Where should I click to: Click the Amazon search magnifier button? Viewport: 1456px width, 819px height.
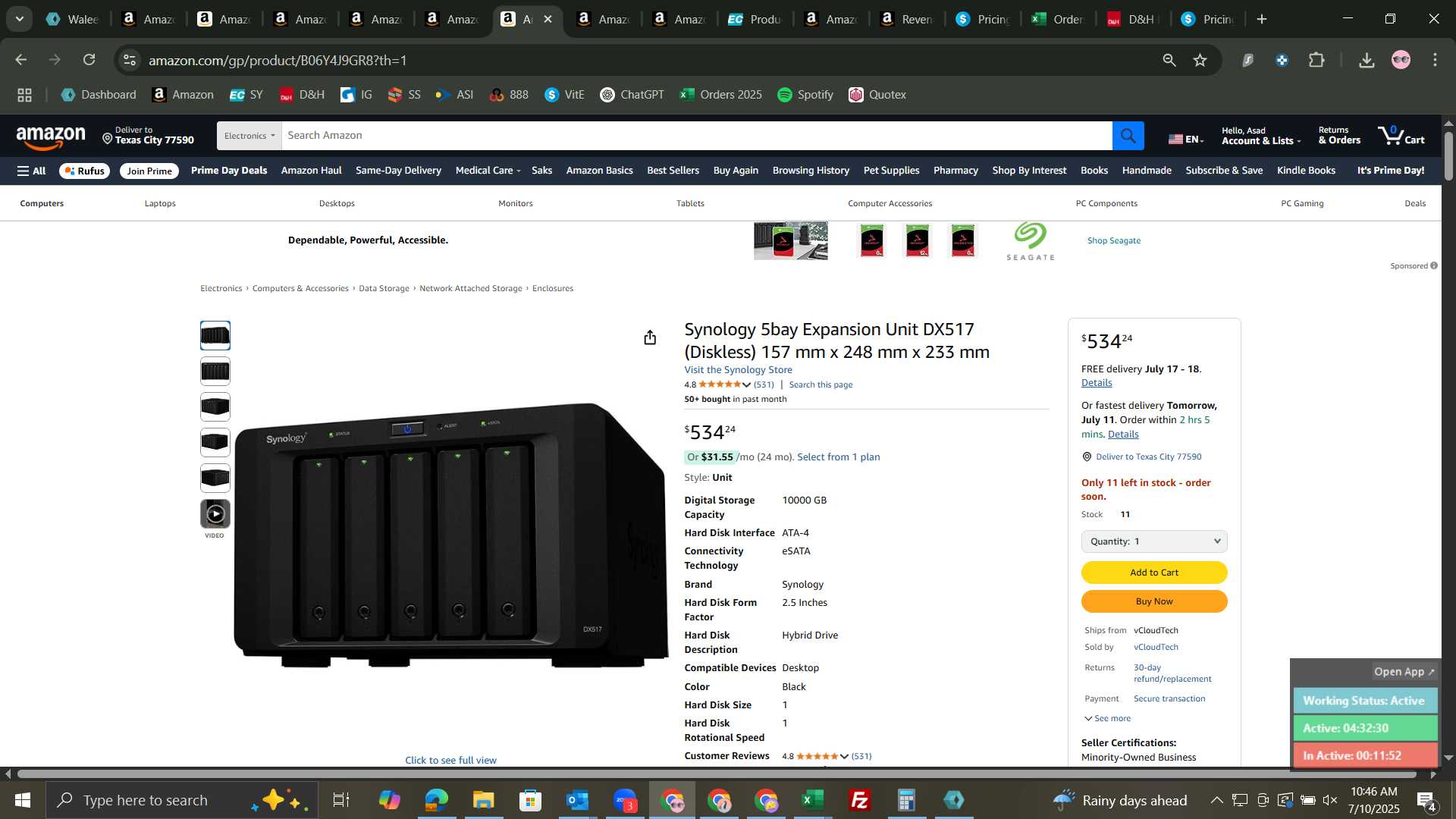pyautogui.click(x=1128, y=136)
